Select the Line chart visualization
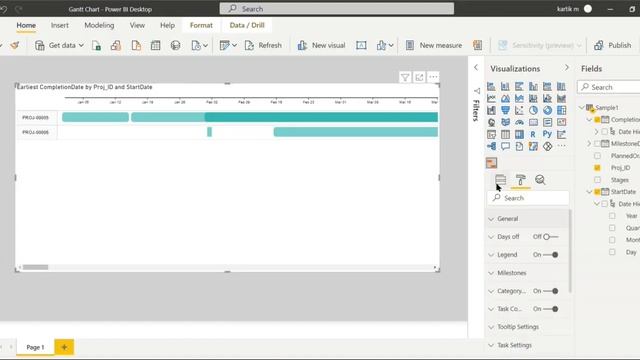The image size is (640, 360). [491, 98]
